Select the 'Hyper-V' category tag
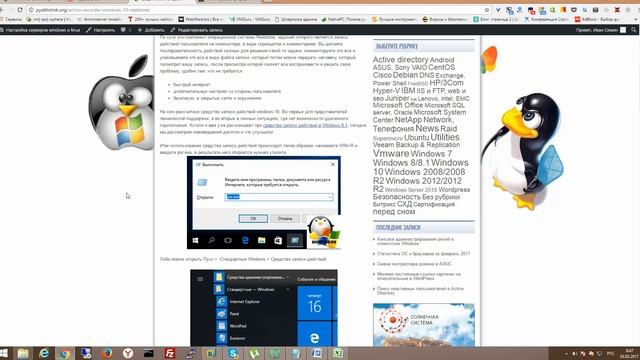The height and width of the screenshot is (360, 640). pos(386,91)
